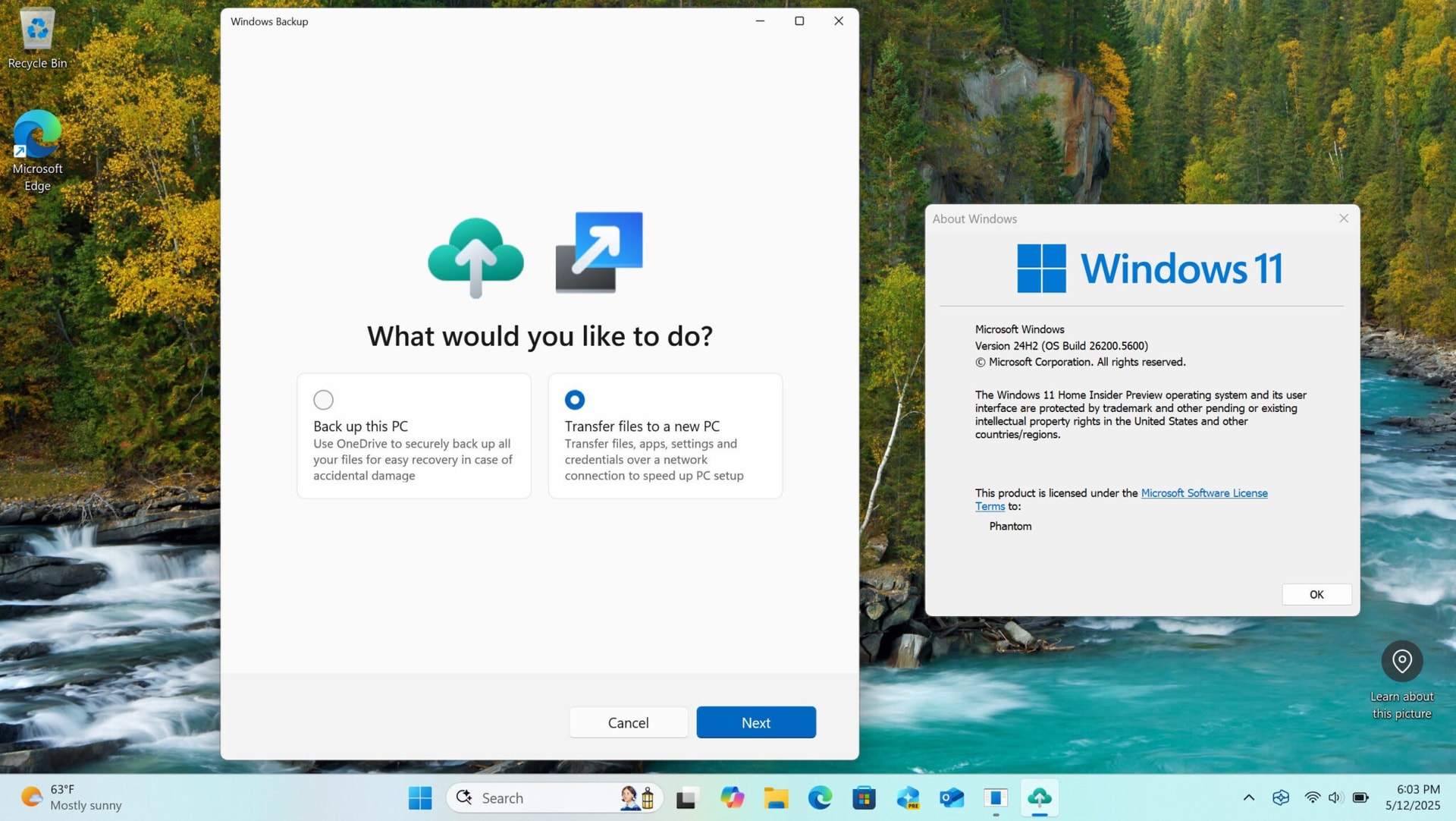This screenshot has width=1456, height=821.
Task: Open the Microsoft Store icon
Action: [x=864, y=798]
